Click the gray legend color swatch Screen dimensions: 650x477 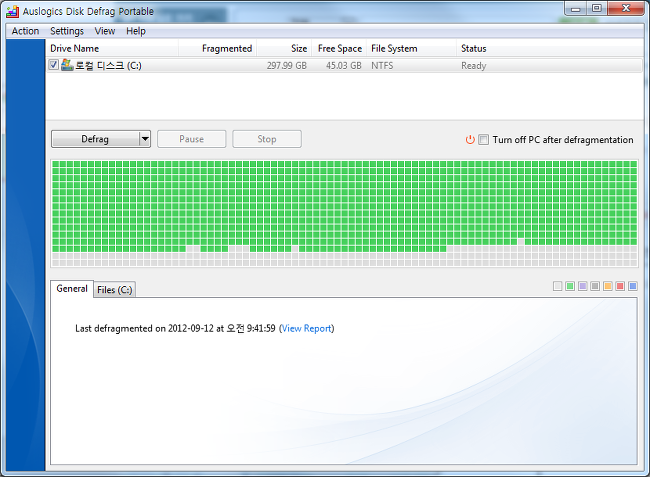(595, 286)
